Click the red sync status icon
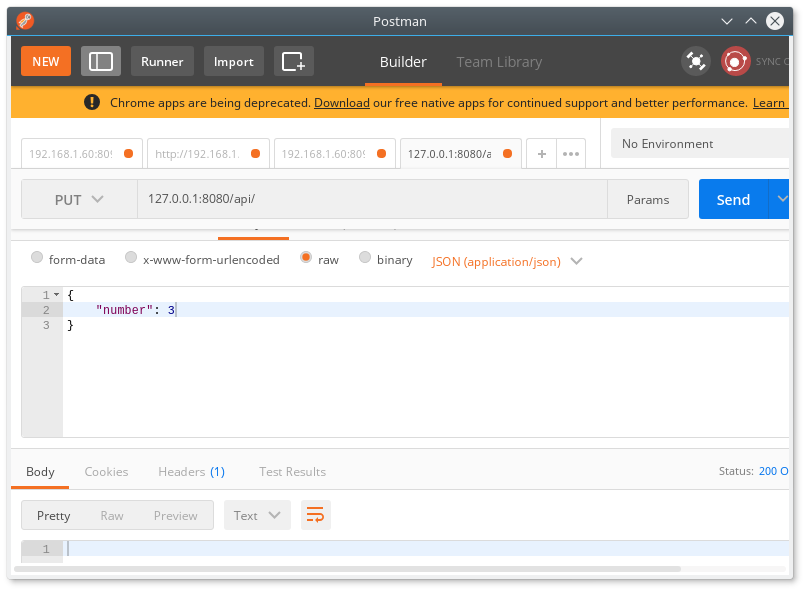This screenshot has width=806, height=592. click(x=735, y=61)
